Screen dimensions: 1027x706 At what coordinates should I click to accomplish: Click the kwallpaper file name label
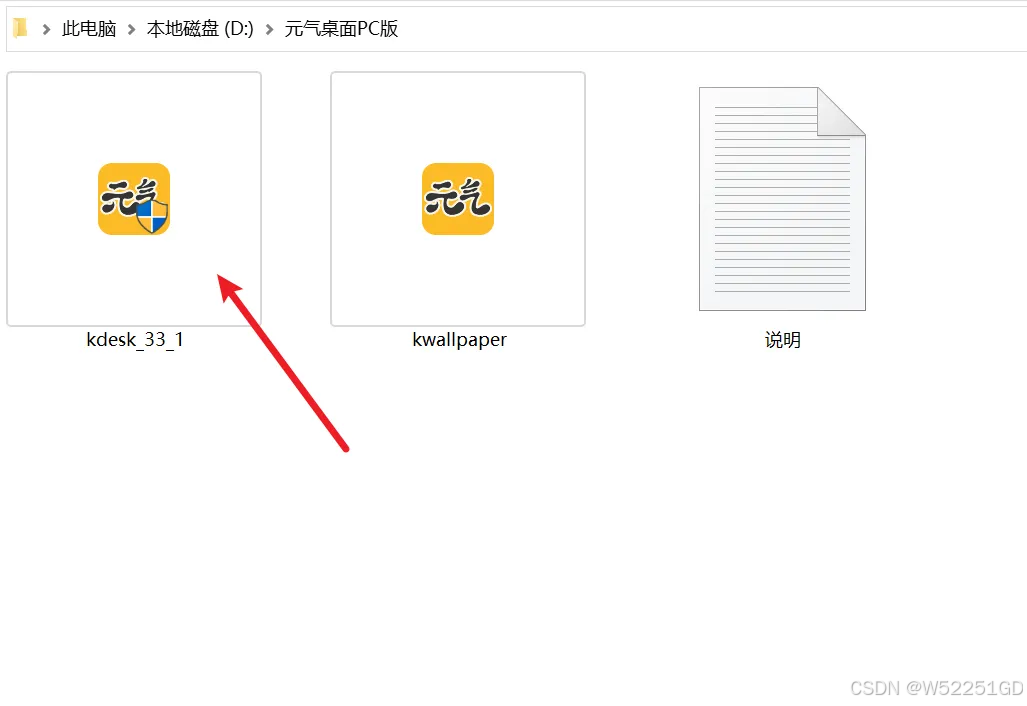pos(459,340)
